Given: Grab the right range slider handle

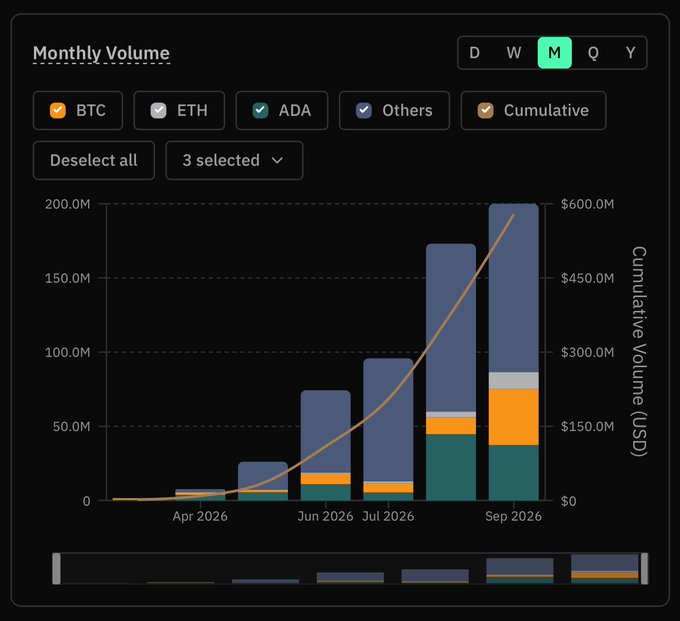Looking at the screenshot, I should coord(644,569).
